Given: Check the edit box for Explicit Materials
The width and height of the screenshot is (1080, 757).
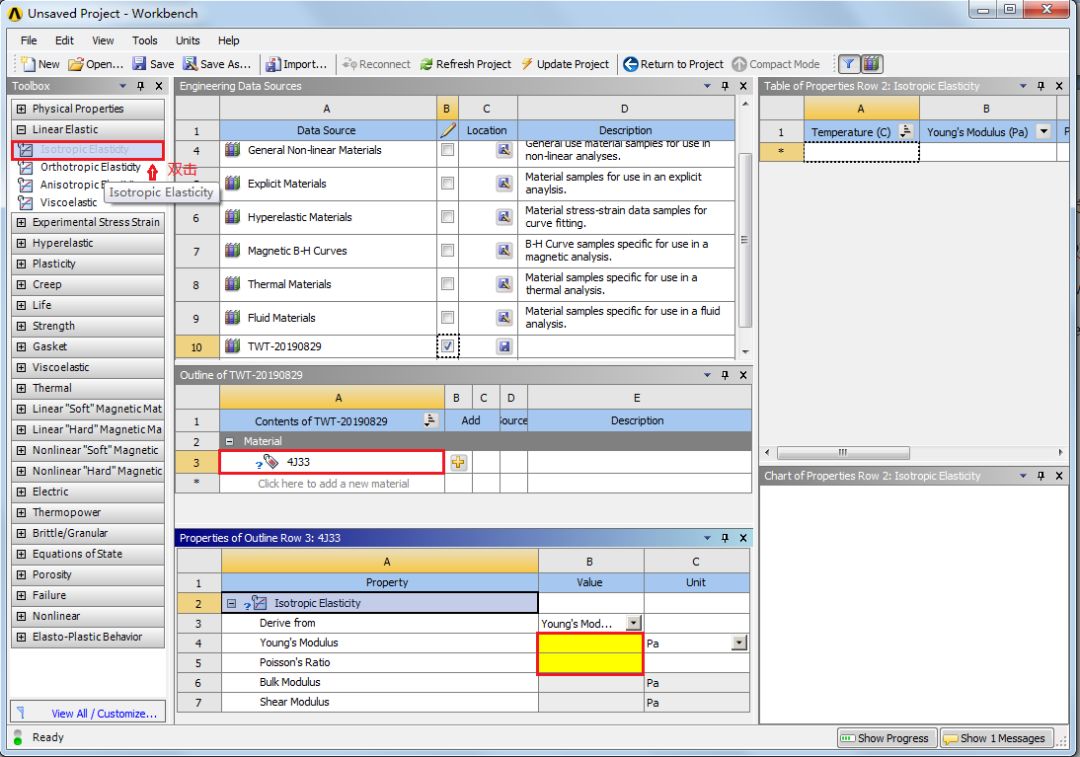Looking at the screenshot, I should pos(448,183).
